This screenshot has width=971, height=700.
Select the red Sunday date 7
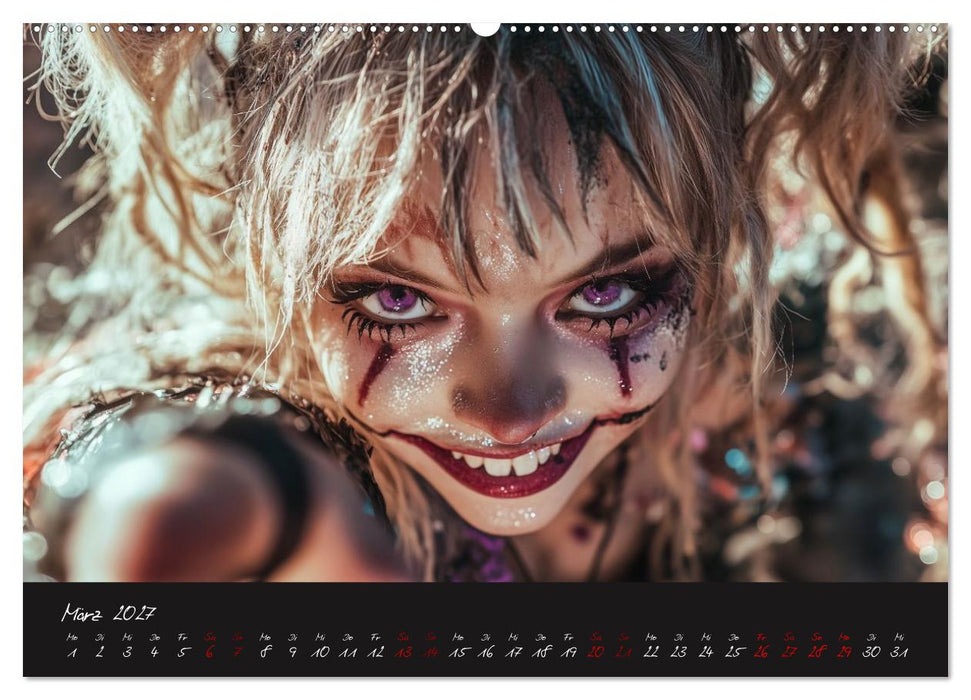238,652
